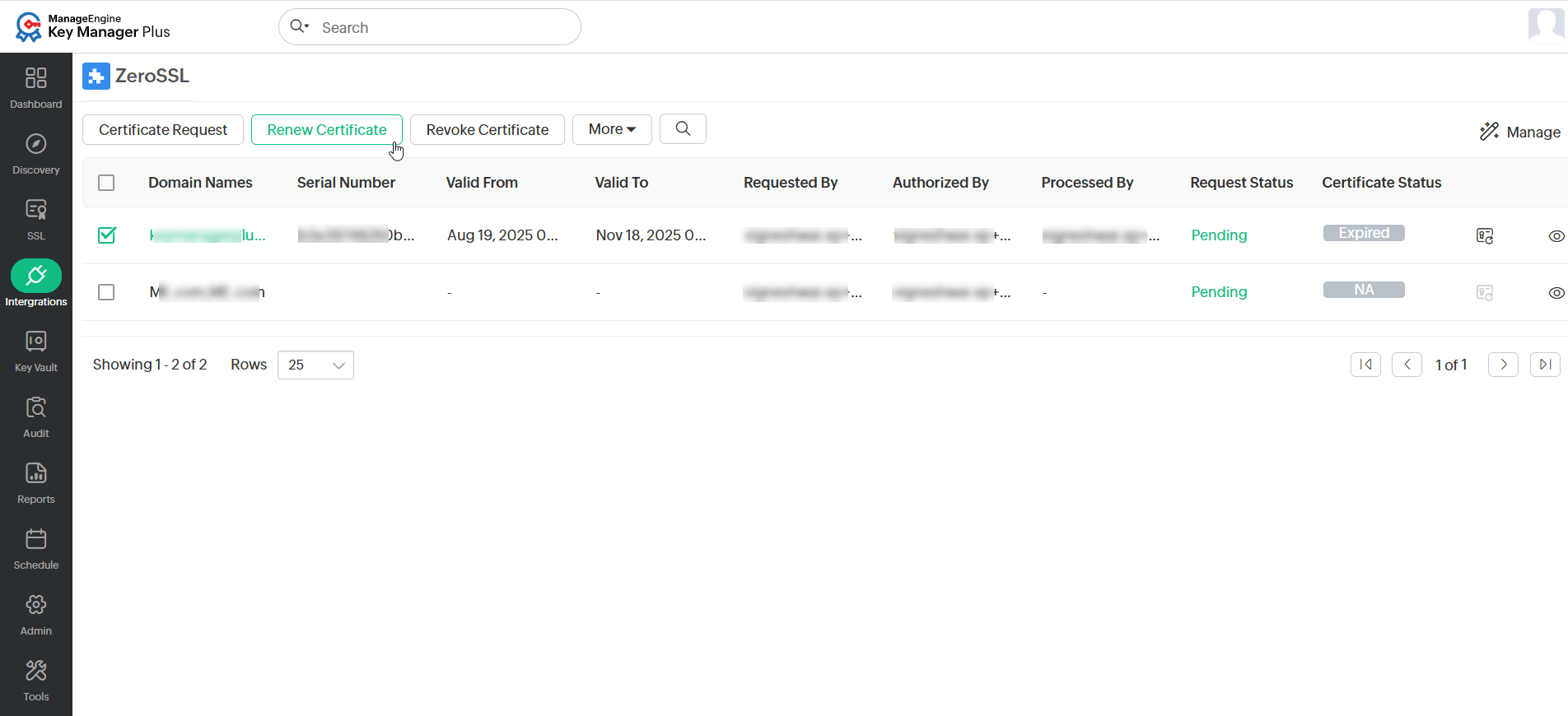View Reports from the sidebar
The height and width of the screenshot is (716, 1568).
tap(35, 482)
